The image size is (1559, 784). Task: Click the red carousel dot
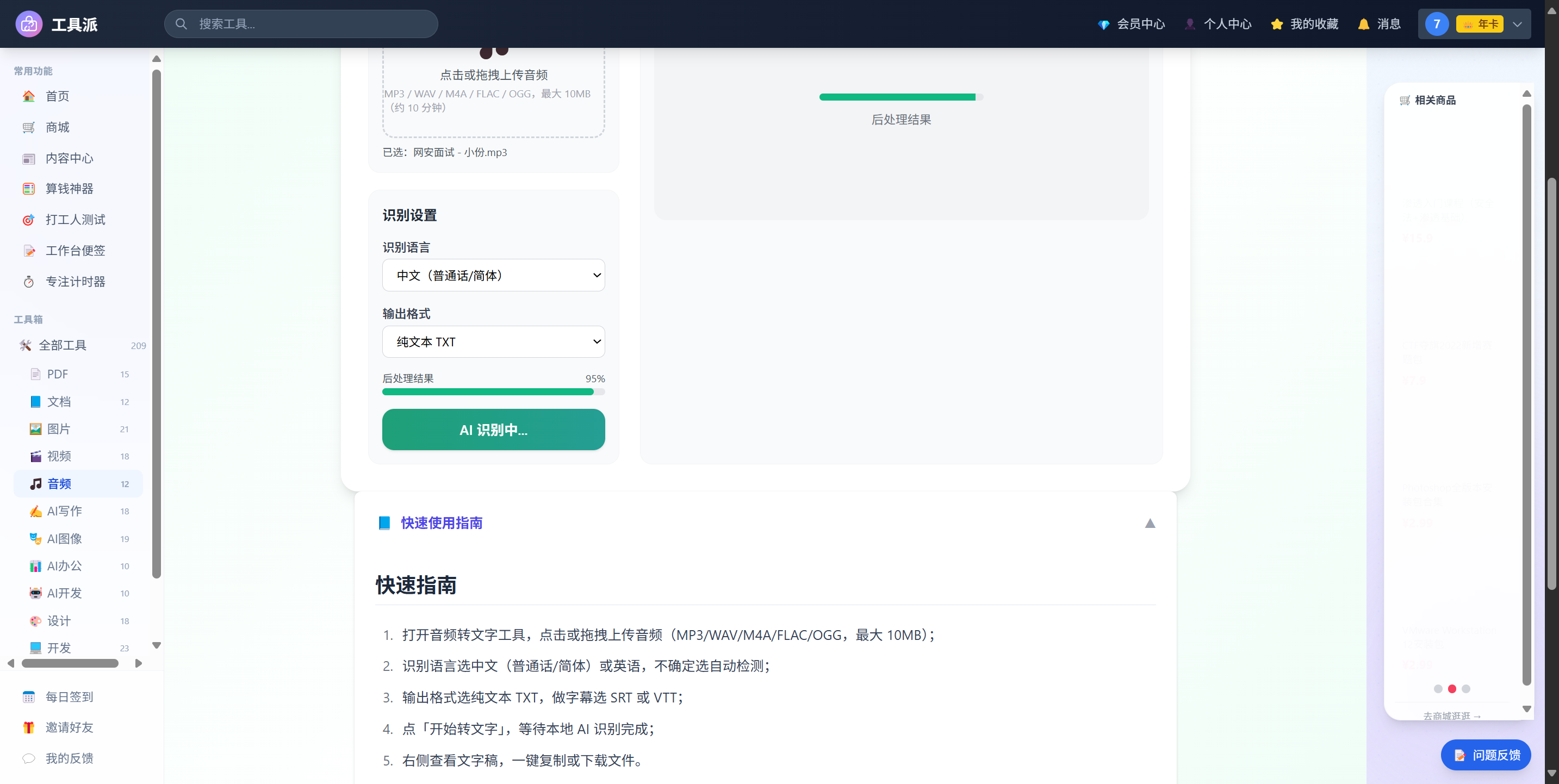(x=1452, y=689)
